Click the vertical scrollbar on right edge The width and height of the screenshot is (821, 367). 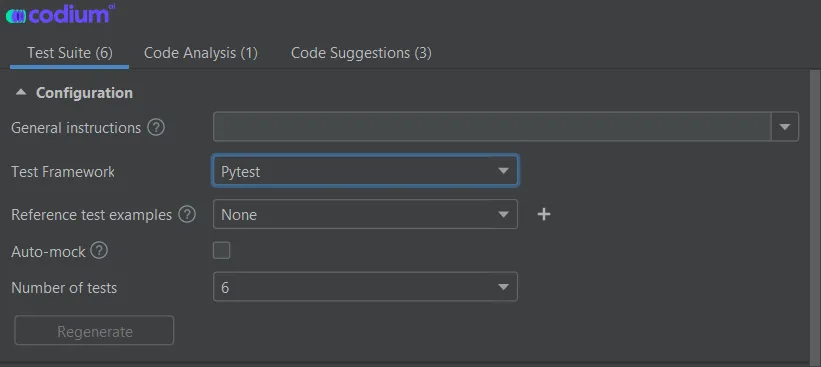(x=815, y=215)
